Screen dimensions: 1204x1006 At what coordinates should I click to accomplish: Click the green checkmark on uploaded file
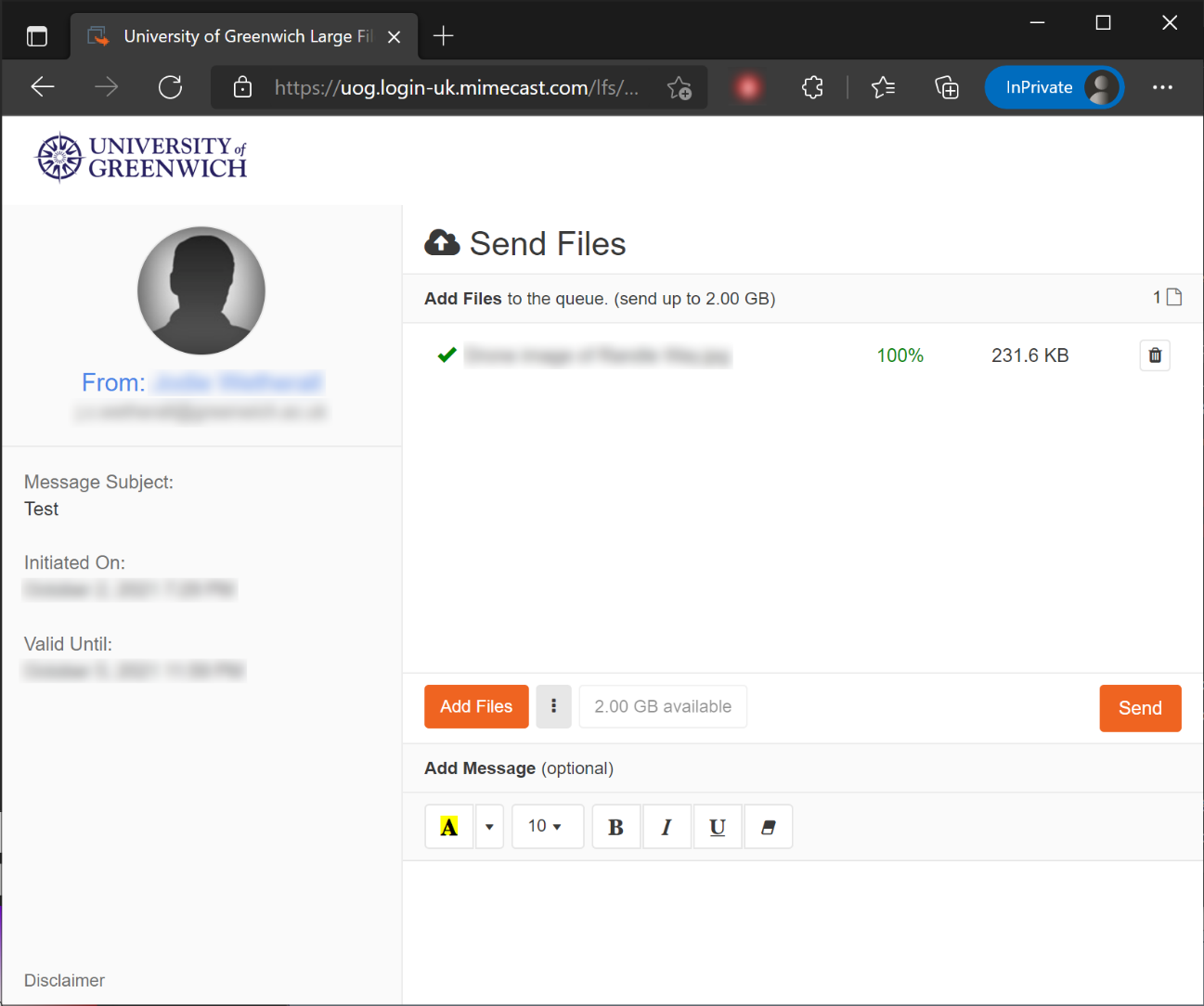coord(447,355)
